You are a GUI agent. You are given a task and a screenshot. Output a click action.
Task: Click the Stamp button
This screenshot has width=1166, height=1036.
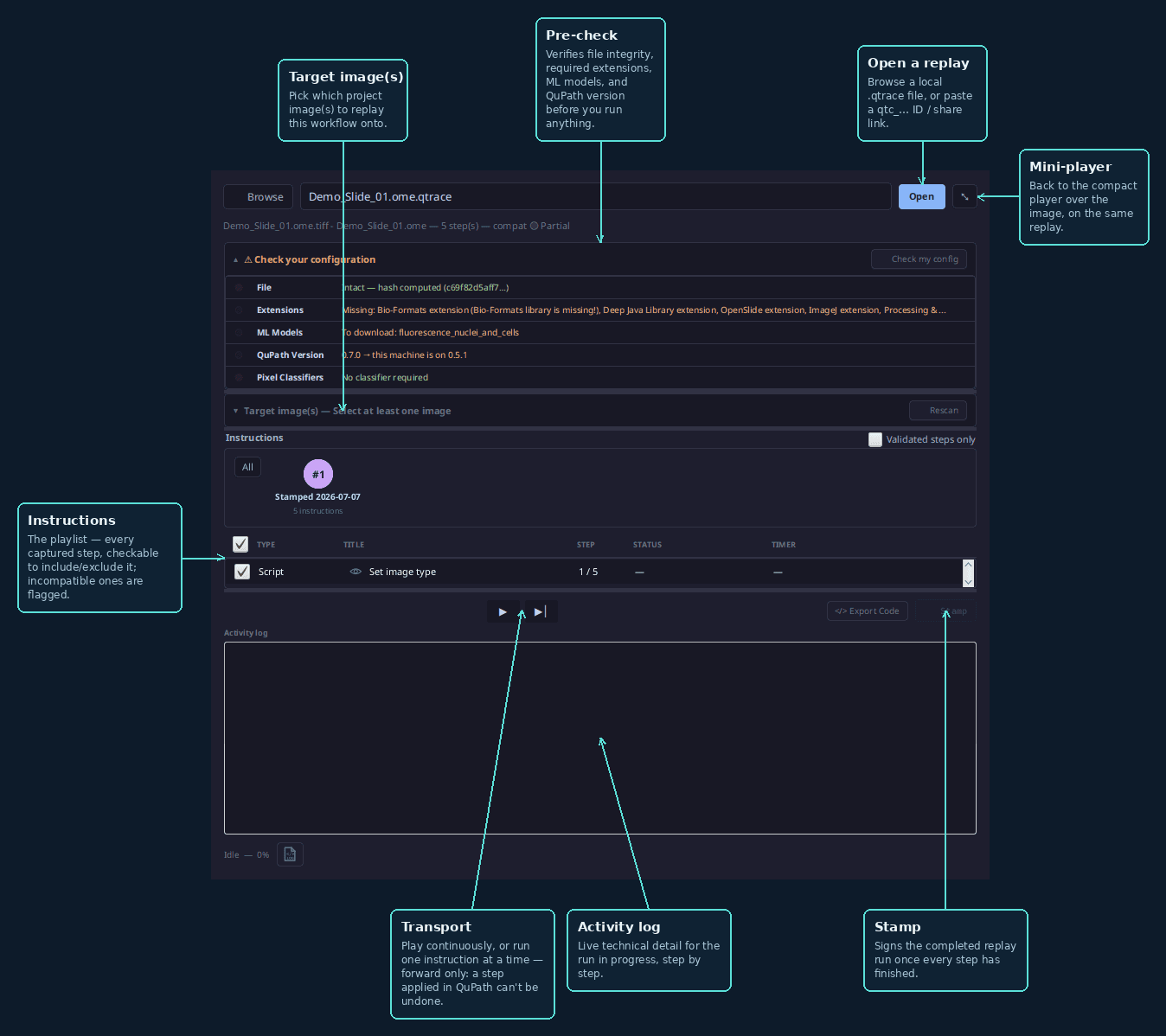pyautogui.click(x=947, y=611)
